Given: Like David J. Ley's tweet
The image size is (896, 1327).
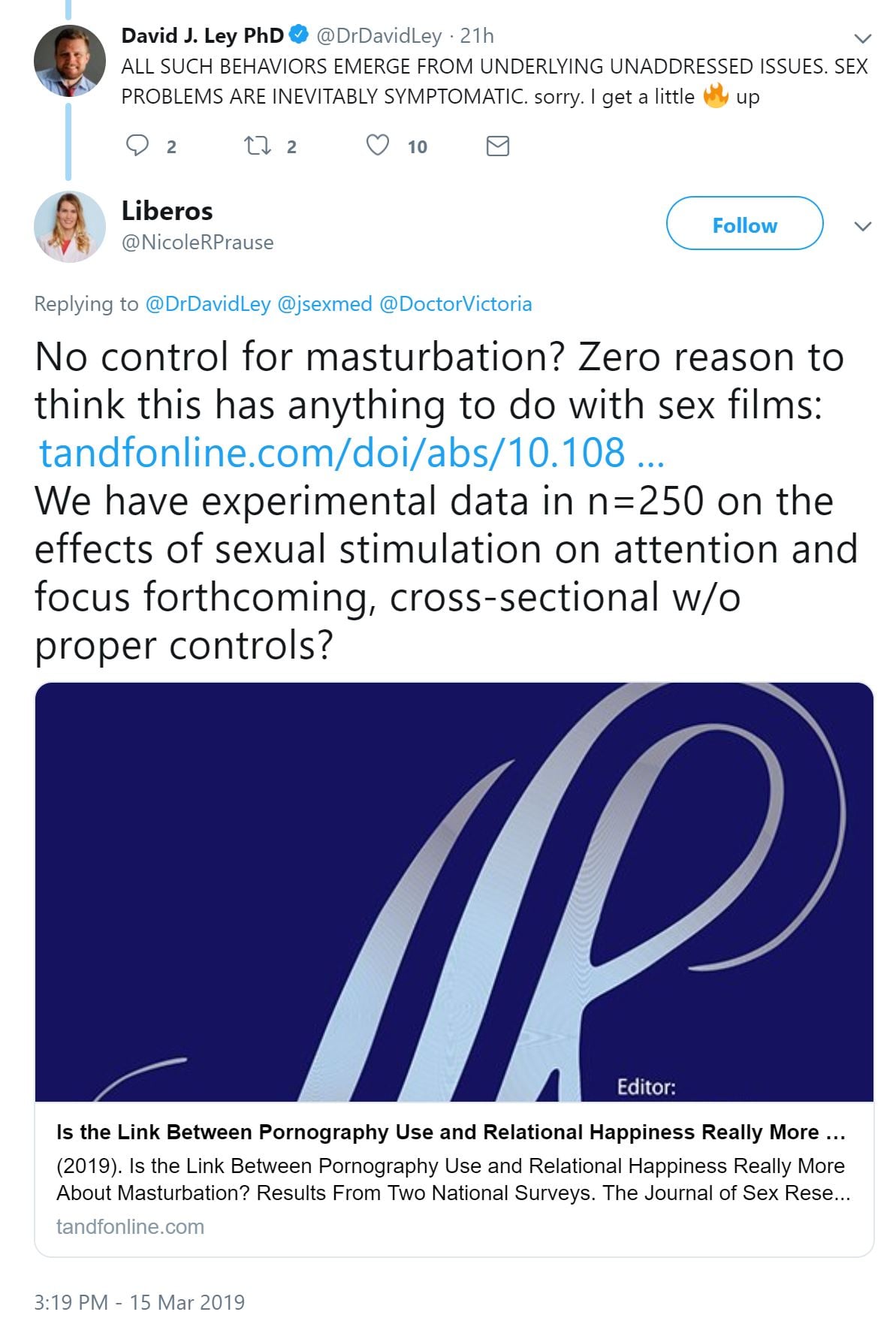Looking at the screenshot, I should [377, 145].
